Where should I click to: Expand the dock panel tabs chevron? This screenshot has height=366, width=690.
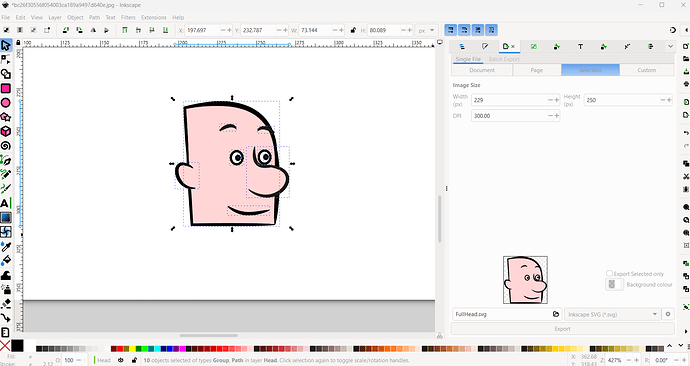670,46
